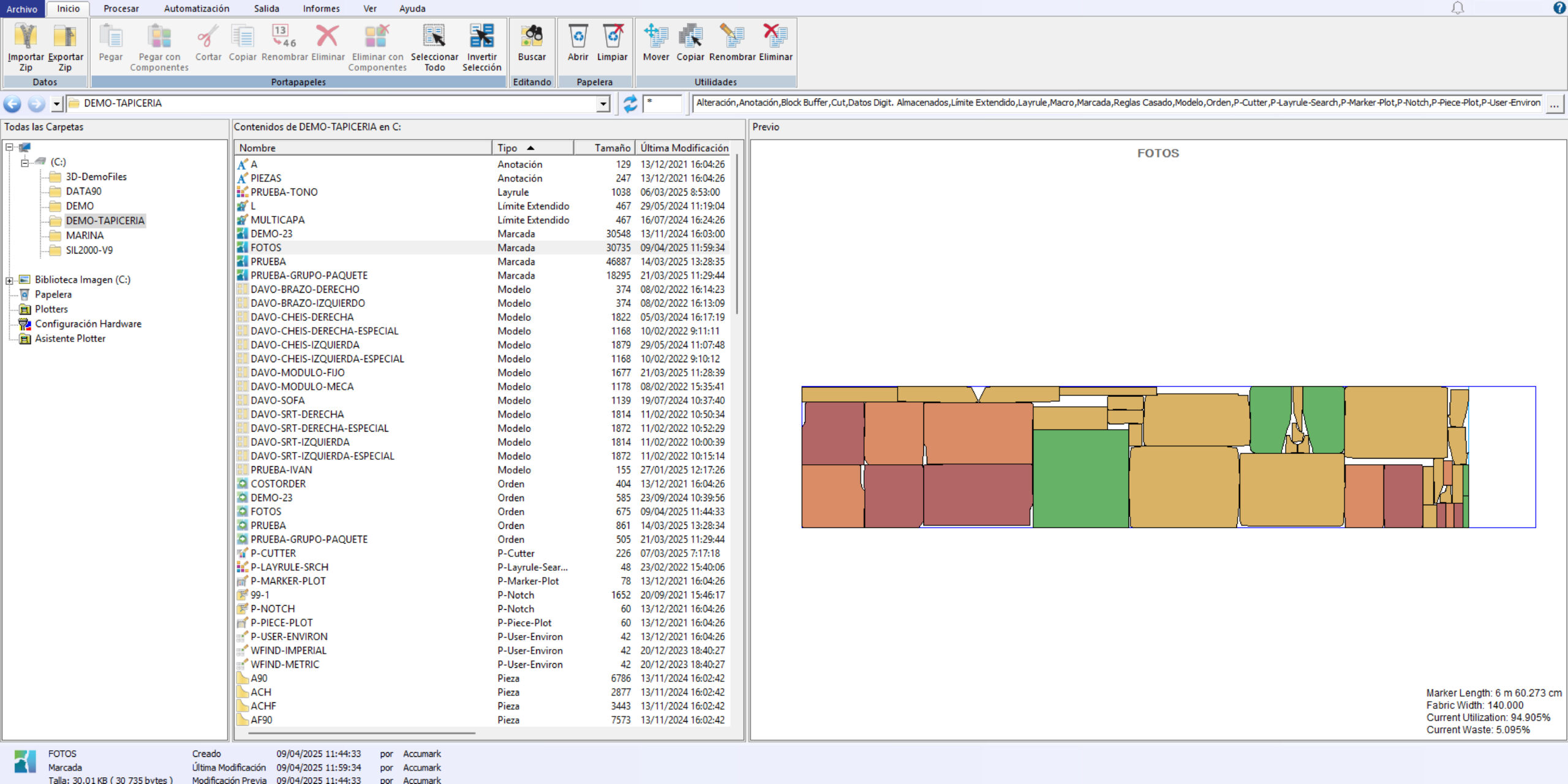
Task: Expand the Biblioteca Imagen (C:) node
Action: pos(10,281)
